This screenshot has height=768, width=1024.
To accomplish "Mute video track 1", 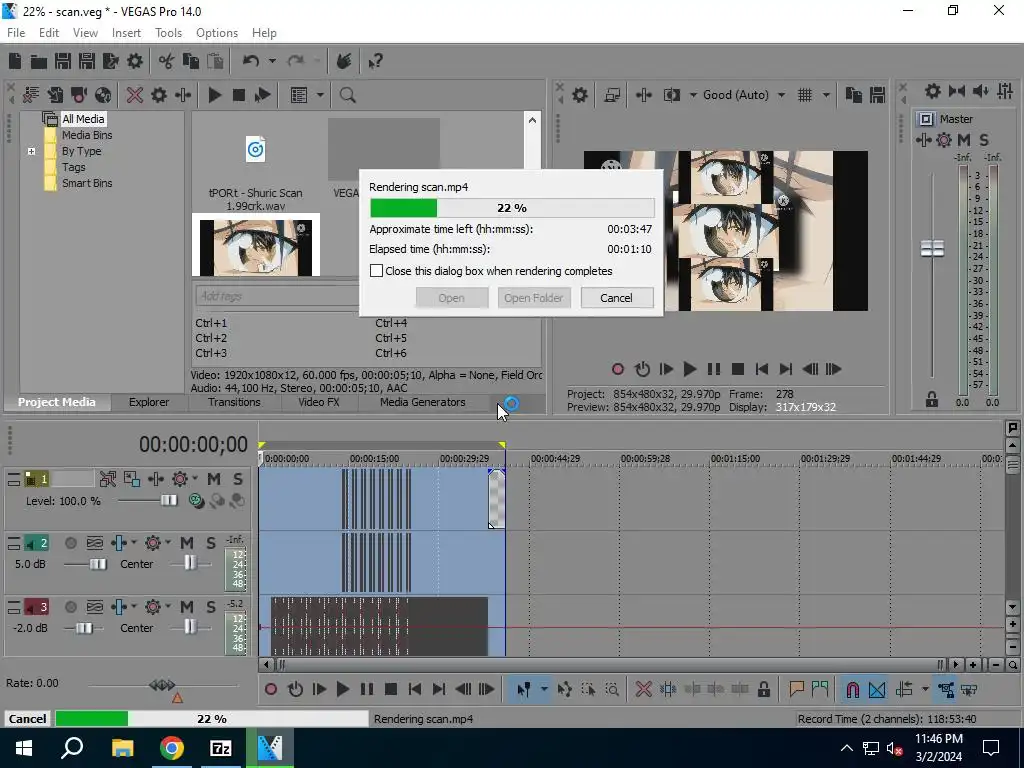I will coord(214,479).
